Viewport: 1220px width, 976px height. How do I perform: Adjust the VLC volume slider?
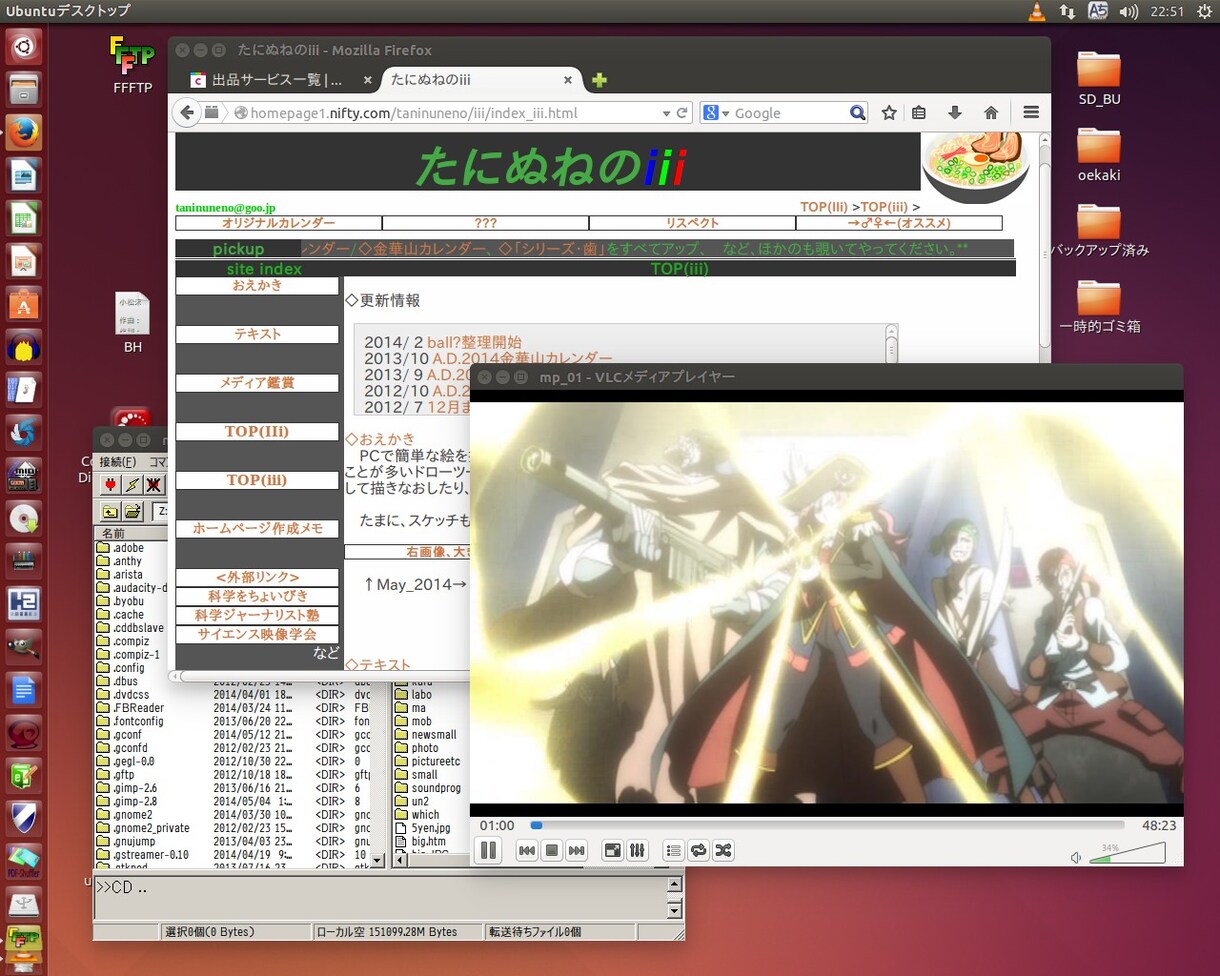pyautogui.click(x=1127, y=853)
